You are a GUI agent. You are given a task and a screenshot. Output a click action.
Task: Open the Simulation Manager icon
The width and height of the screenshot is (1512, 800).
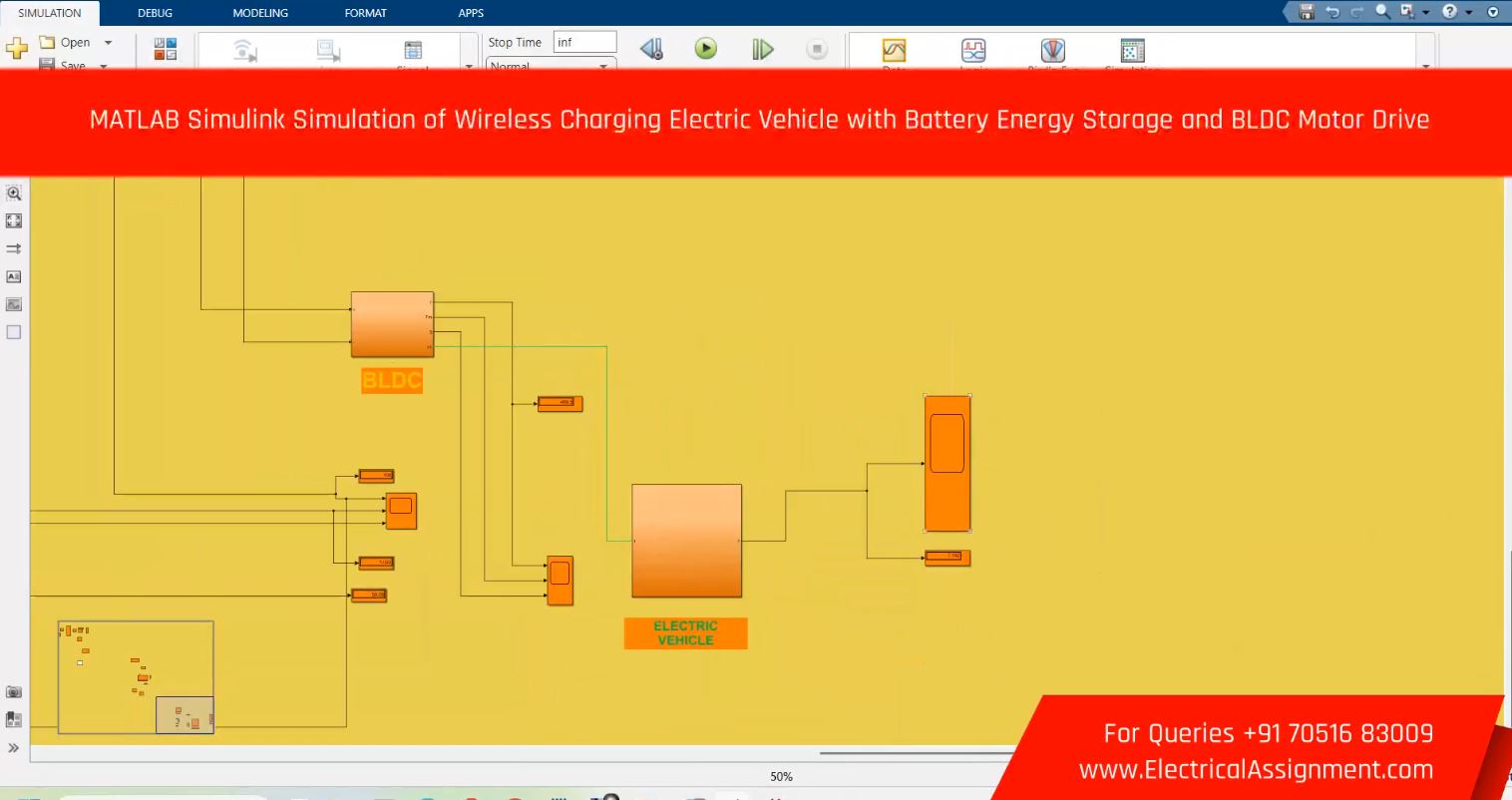[x=1132, y=50]
